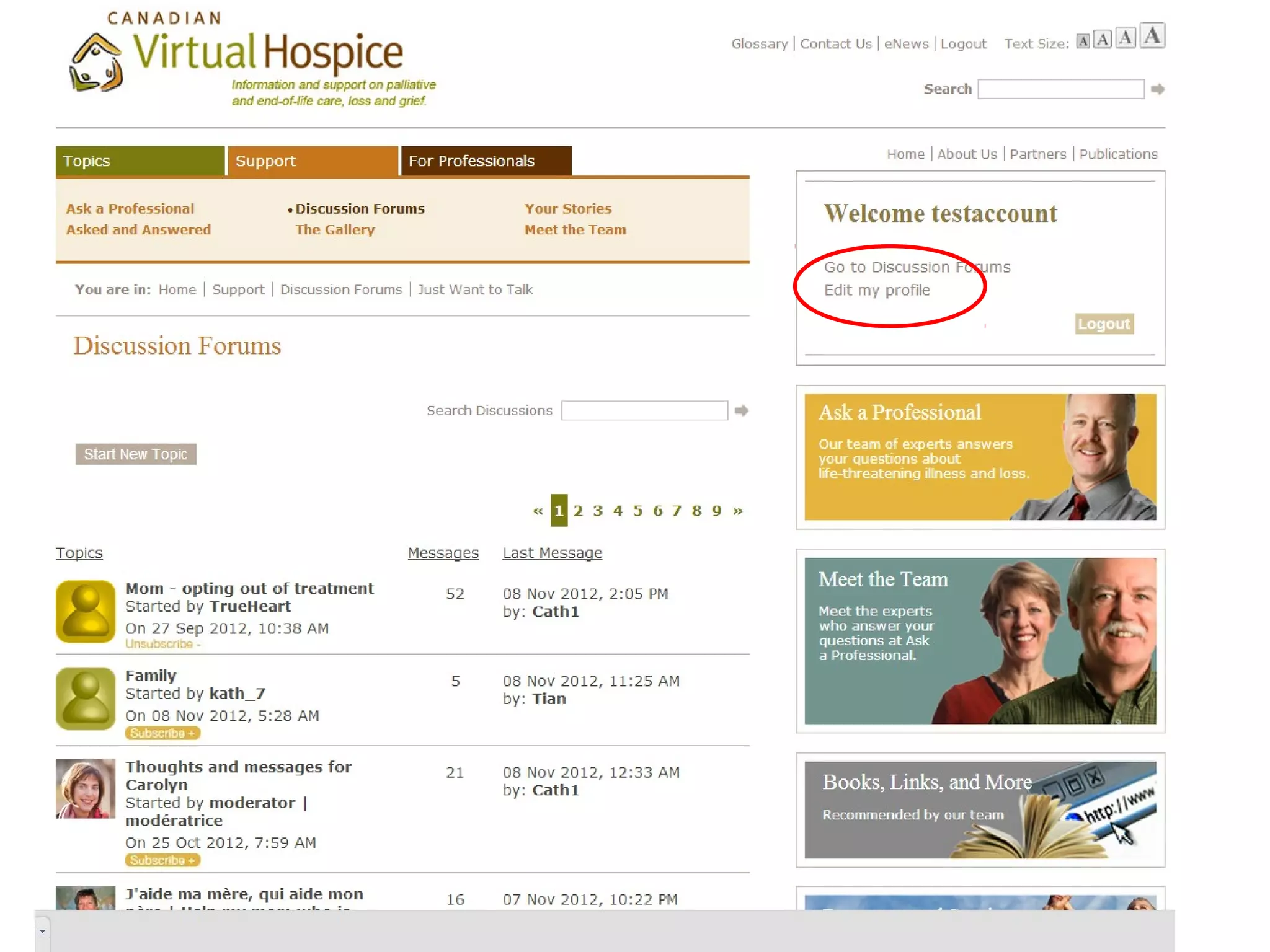Click the site search arrow icon
The width and height of the screenshot is (1270, 952).
[1157, 89]
